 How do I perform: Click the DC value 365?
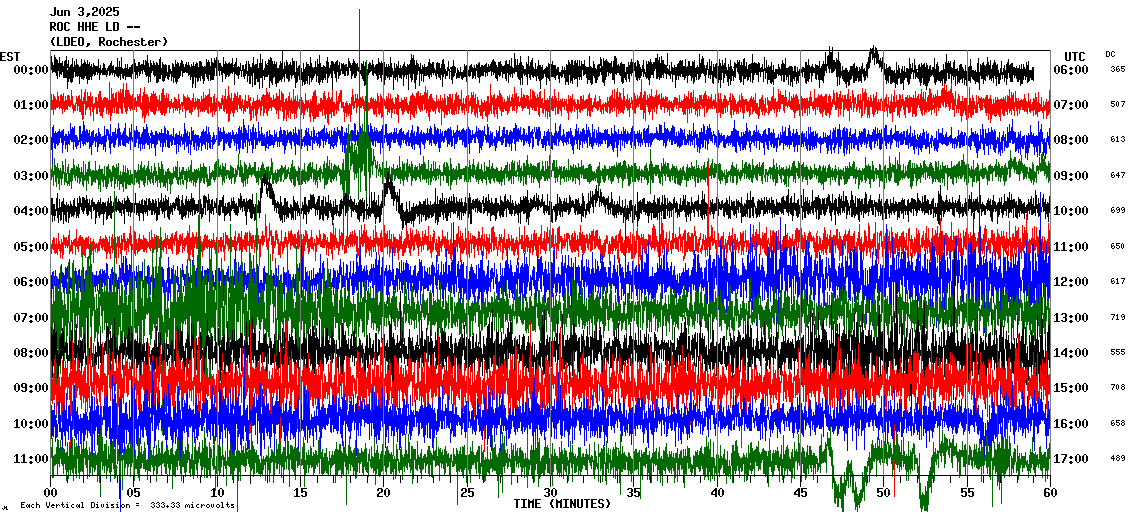pyautogui.click(x=1117, y=69)
